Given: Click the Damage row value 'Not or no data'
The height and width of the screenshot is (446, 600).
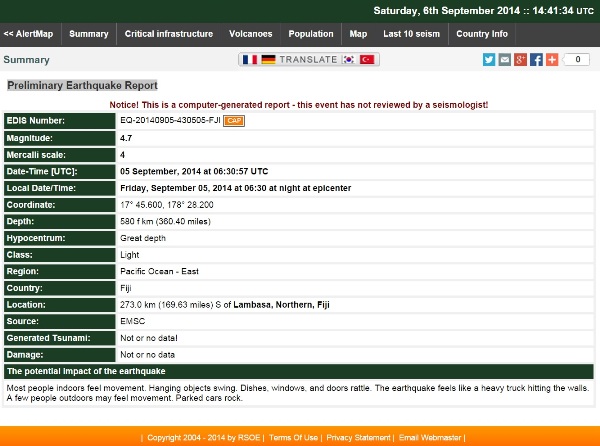Looking at the screenshot, I should click(147, 355).
